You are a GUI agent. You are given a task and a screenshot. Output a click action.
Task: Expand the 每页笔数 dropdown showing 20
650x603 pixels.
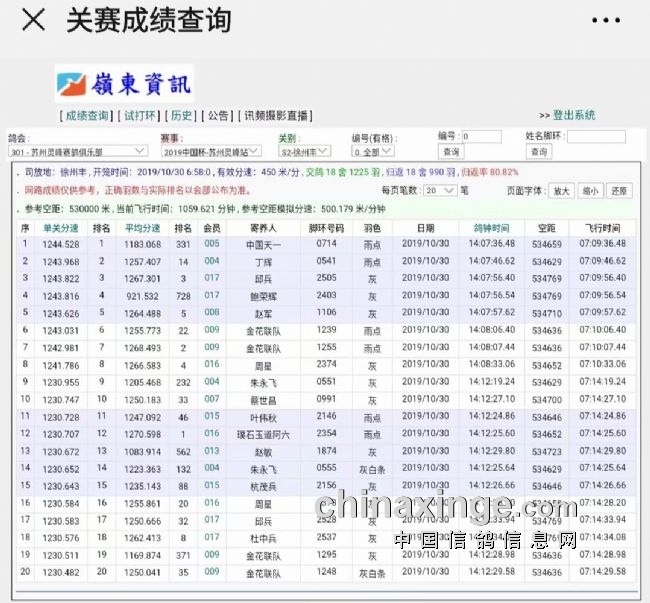pyautogui.click(x=440, y=191)
